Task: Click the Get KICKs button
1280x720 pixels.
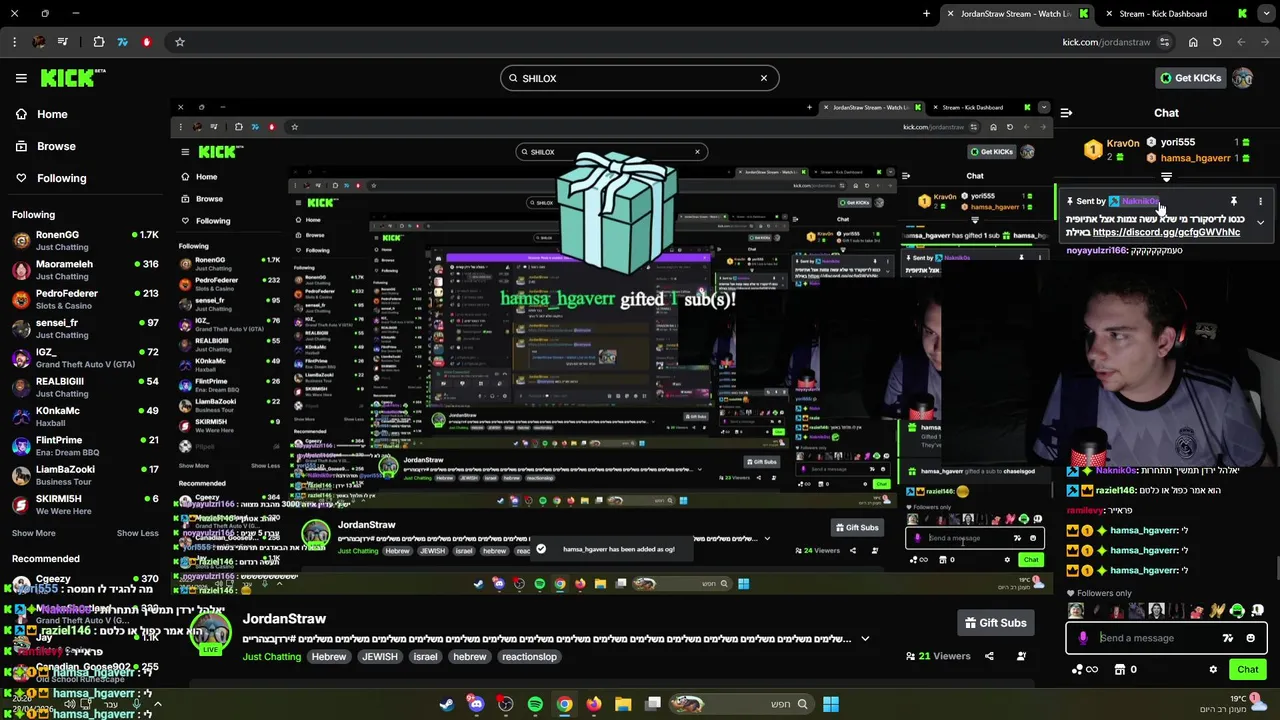Action: click(1190, 78)
